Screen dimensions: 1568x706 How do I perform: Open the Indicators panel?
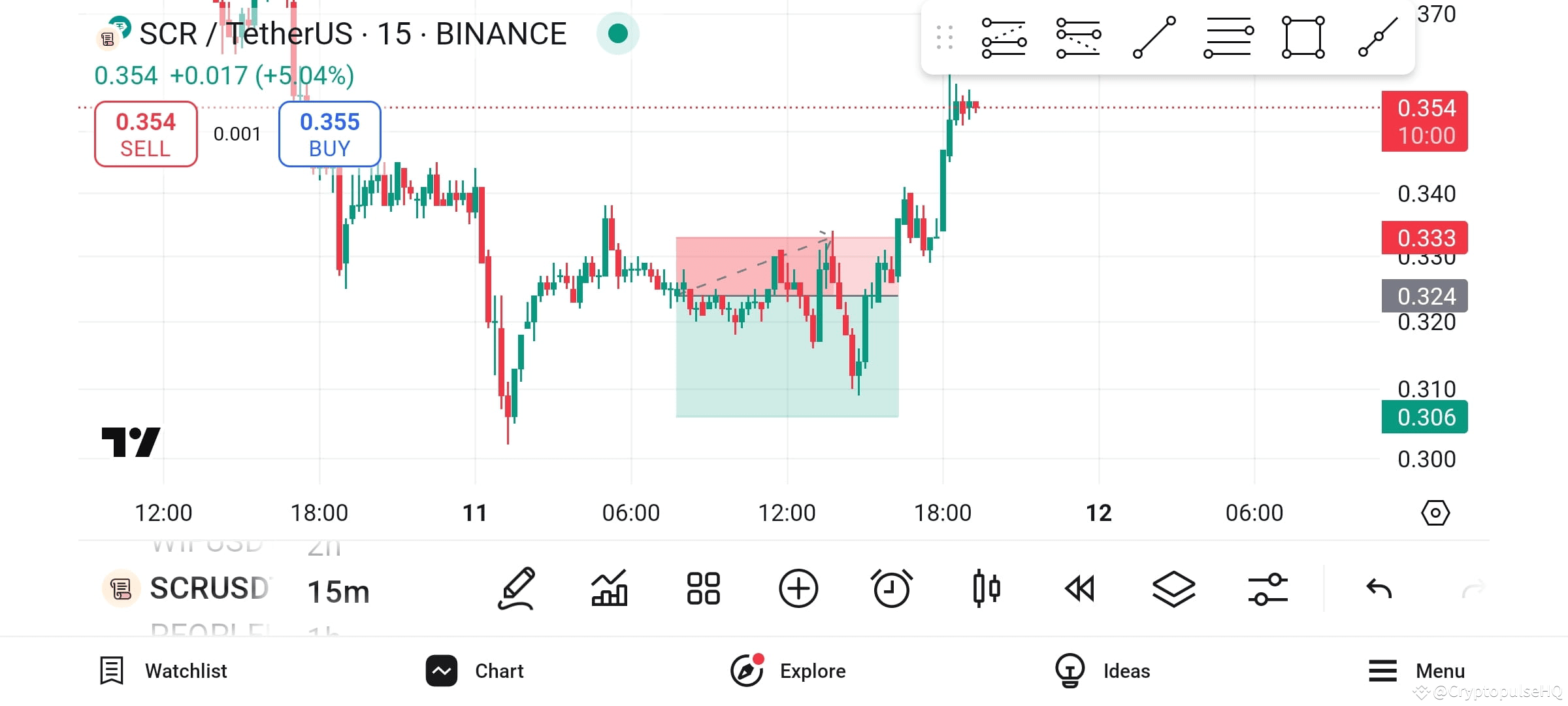(610, 588)
